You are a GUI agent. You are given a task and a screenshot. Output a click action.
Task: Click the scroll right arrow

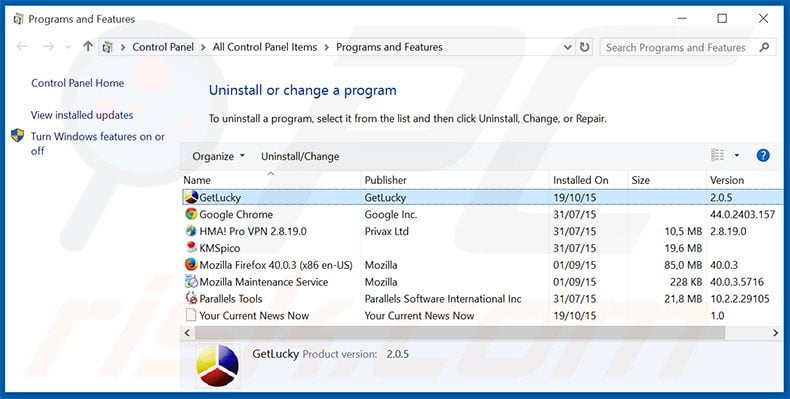(775, 332)
